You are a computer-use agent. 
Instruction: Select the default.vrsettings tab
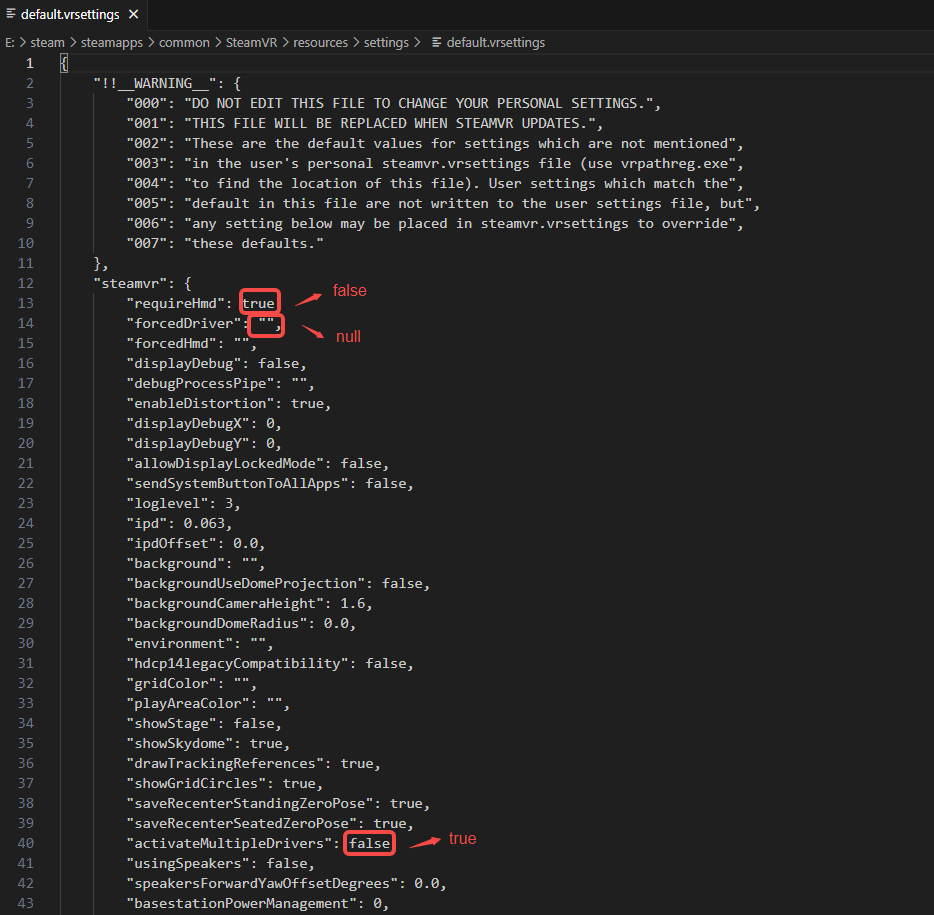[69, 15]
